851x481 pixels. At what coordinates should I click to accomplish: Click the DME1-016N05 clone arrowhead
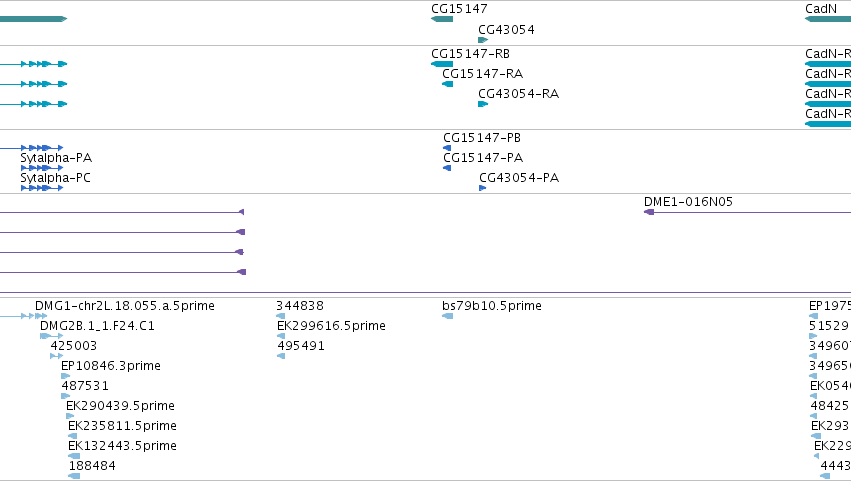[x=649, y=212]
